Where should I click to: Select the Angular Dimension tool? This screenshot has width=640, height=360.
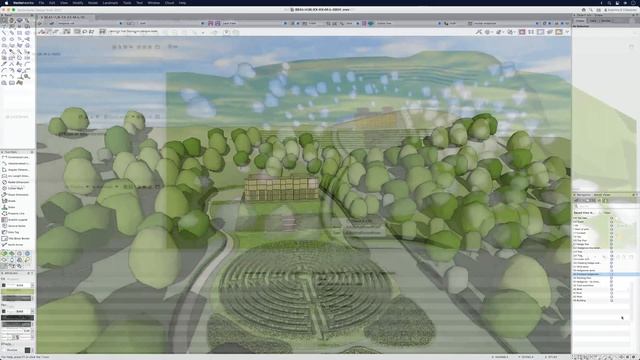tap(16, 169)
